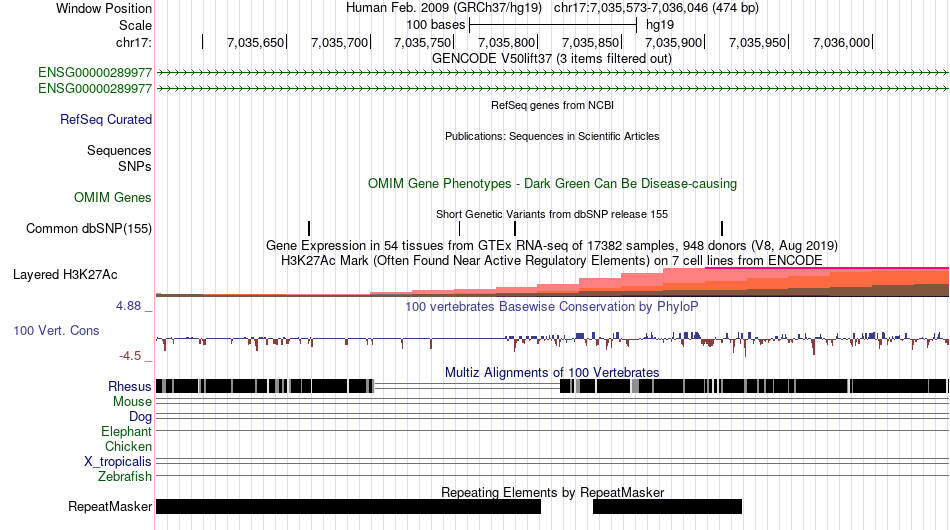Open the 100 Vert. Cons track label
Image resolution: width=950 pixels, height=530 pixels.
(x=56, y=330)
